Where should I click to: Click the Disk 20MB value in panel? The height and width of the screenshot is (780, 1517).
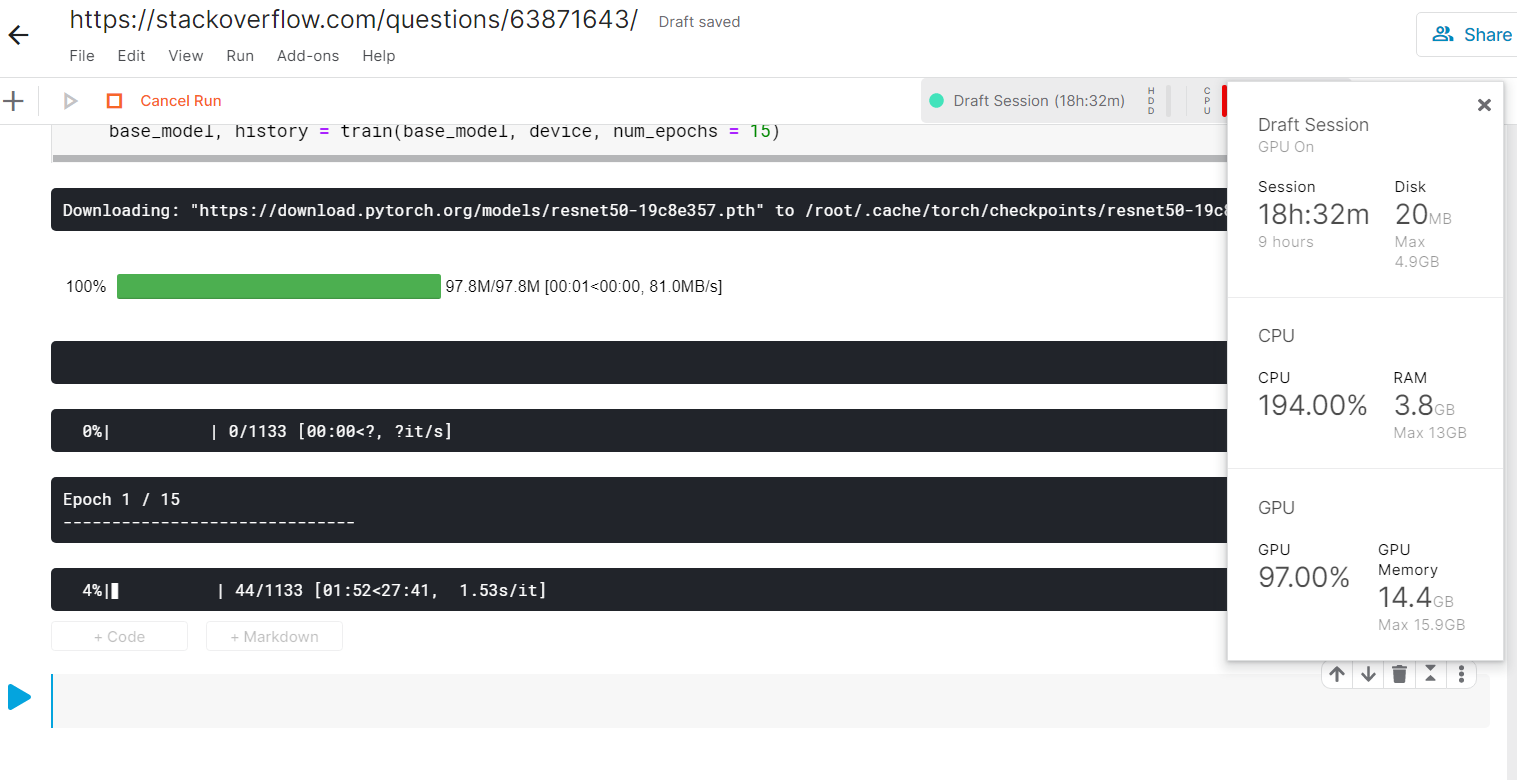(1423, 214)
